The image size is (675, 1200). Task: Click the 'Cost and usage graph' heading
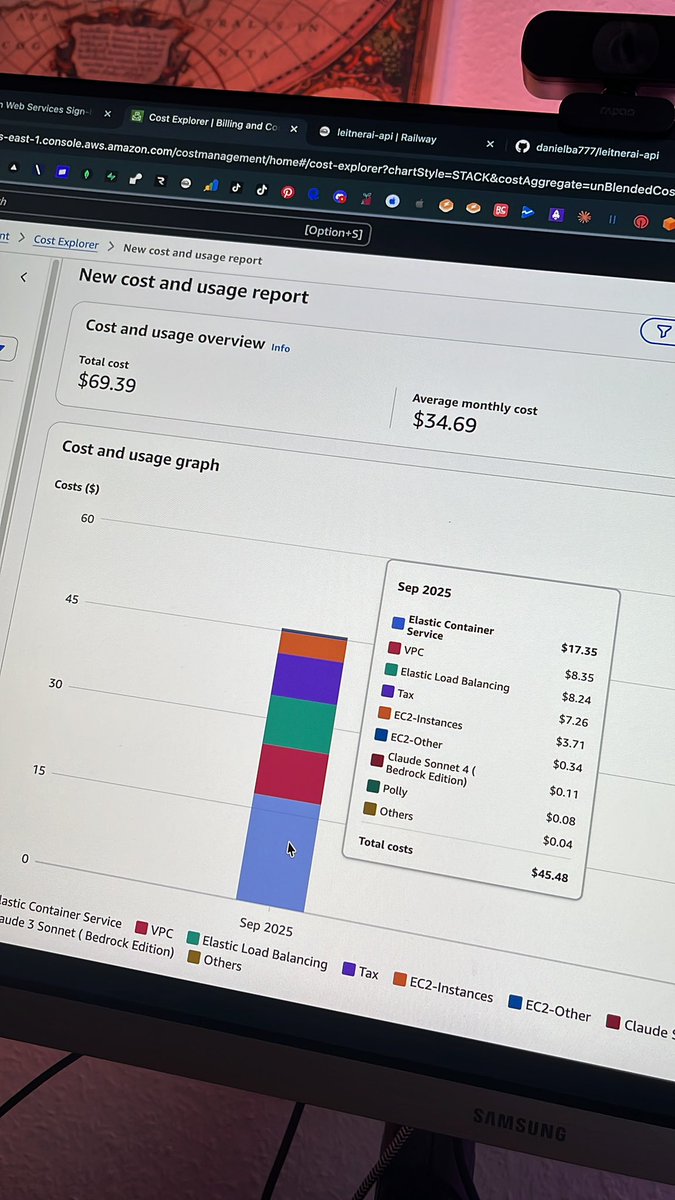click(140, 455)
